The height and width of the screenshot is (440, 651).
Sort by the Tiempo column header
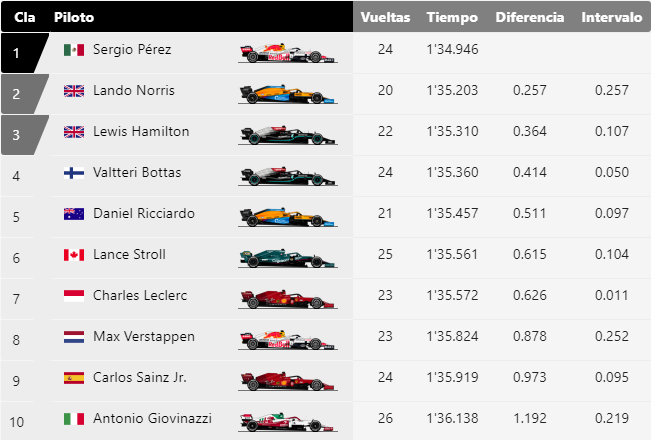pos(452,17)
